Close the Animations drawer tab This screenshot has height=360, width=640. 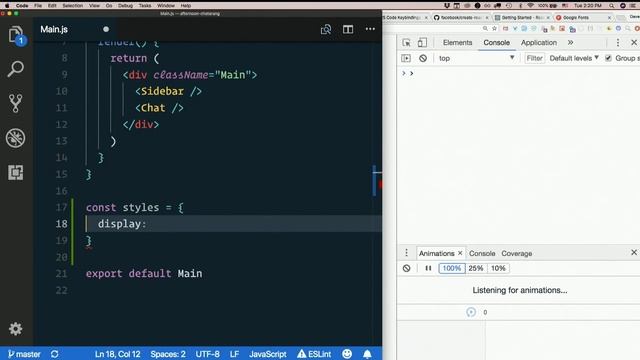click(460, 253)
